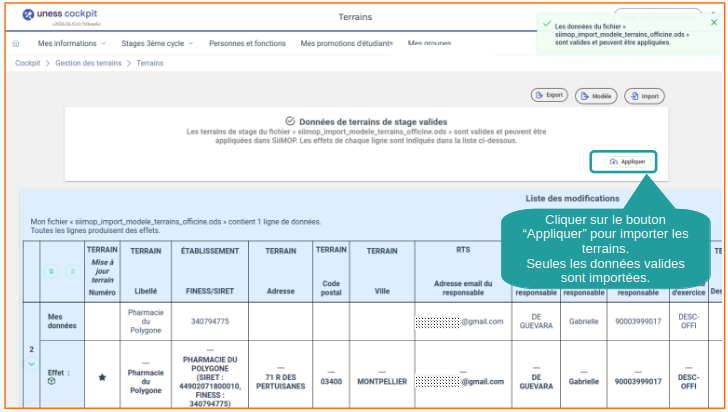This screenshot has width=728, height=412.
Task: Click the MONTPELLIER cell
Action: pos(382,381)
